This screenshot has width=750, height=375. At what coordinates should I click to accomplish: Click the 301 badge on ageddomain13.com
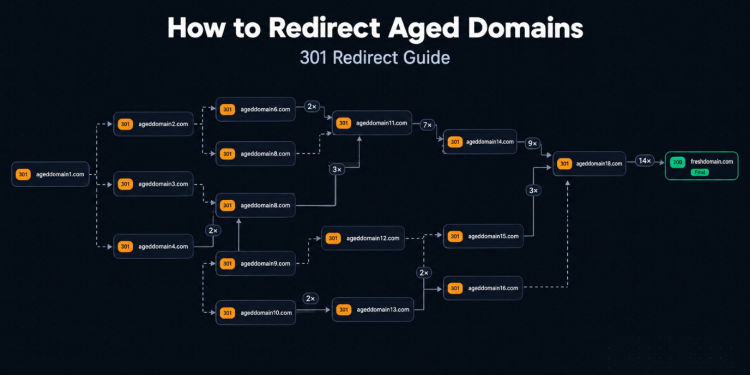point(344,310)
